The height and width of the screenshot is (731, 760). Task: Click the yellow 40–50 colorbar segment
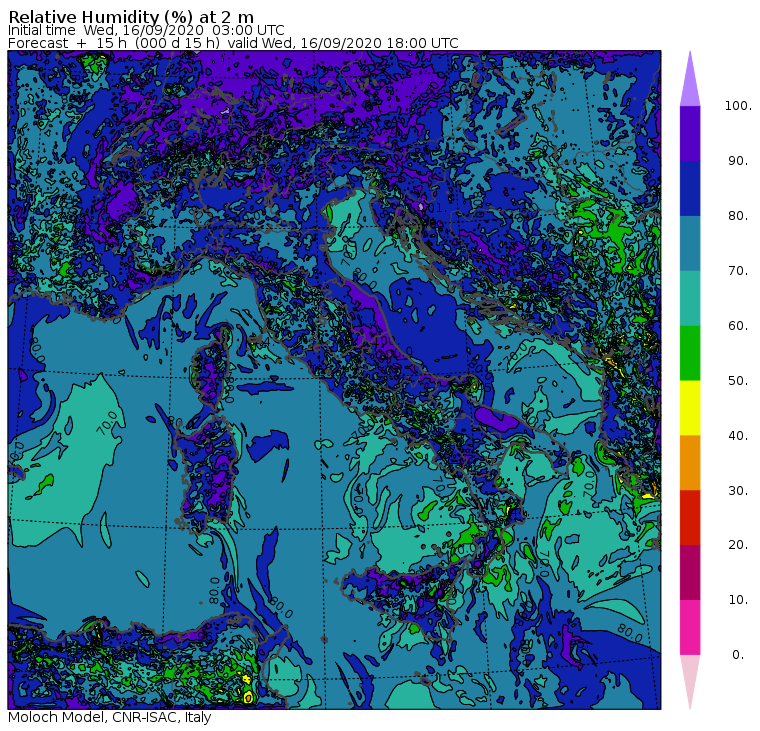tap(690, 408)
